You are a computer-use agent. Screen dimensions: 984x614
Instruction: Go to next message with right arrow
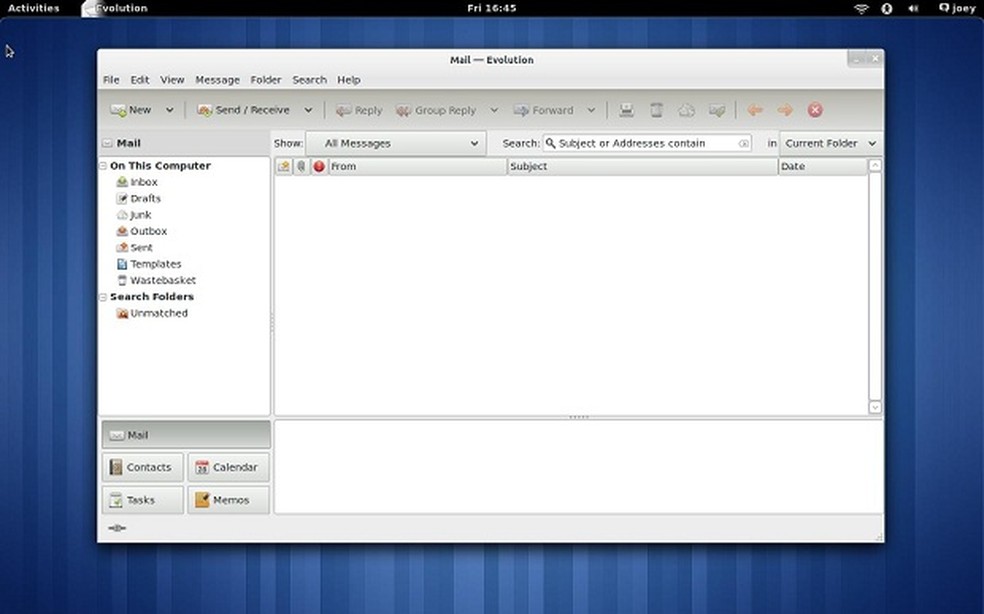pyautogui.click(x=785, y=110)
